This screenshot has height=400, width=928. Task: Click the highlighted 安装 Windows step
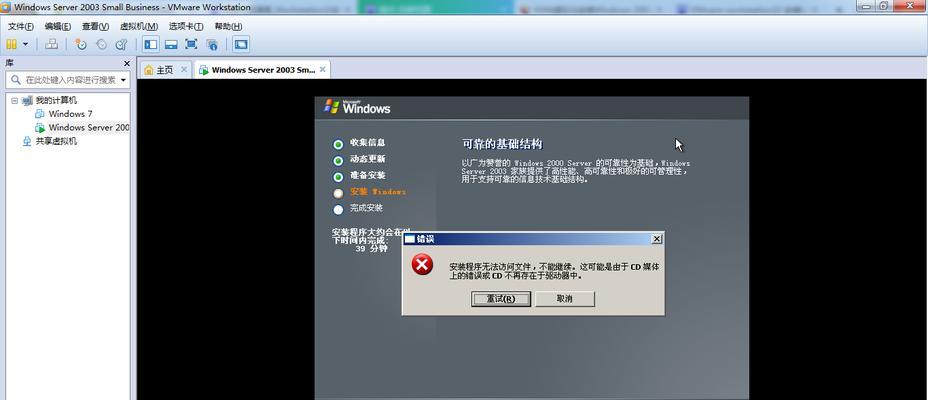click(x=378, y=192)
